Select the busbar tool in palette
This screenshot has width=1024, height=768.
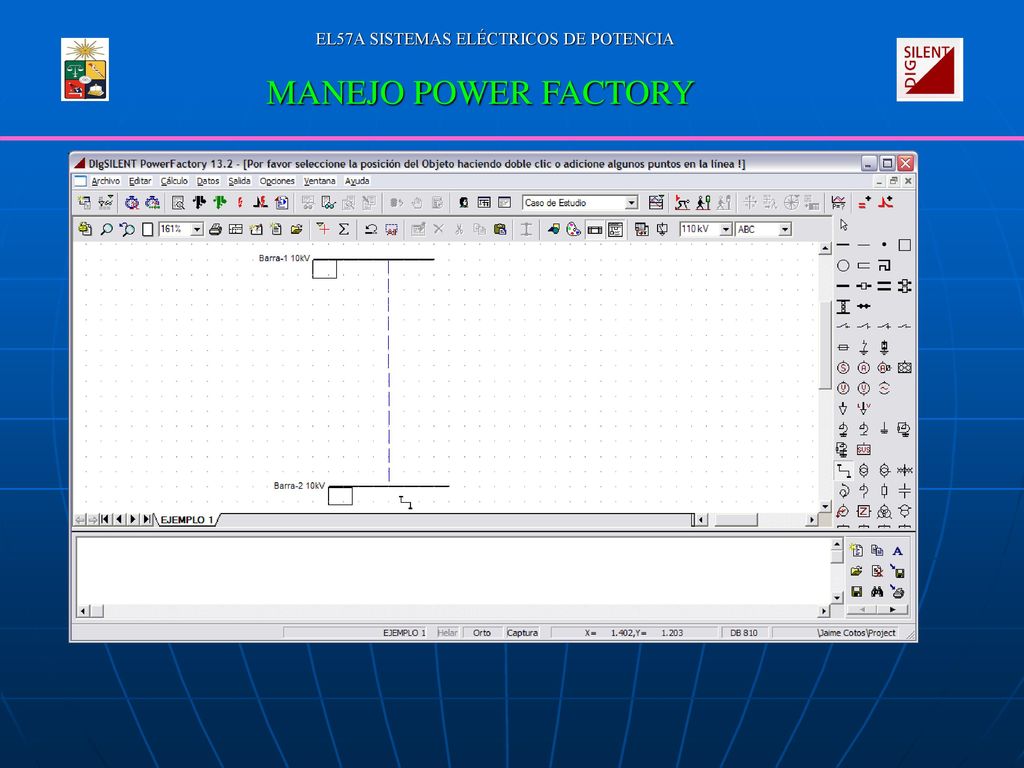[843, 245]
